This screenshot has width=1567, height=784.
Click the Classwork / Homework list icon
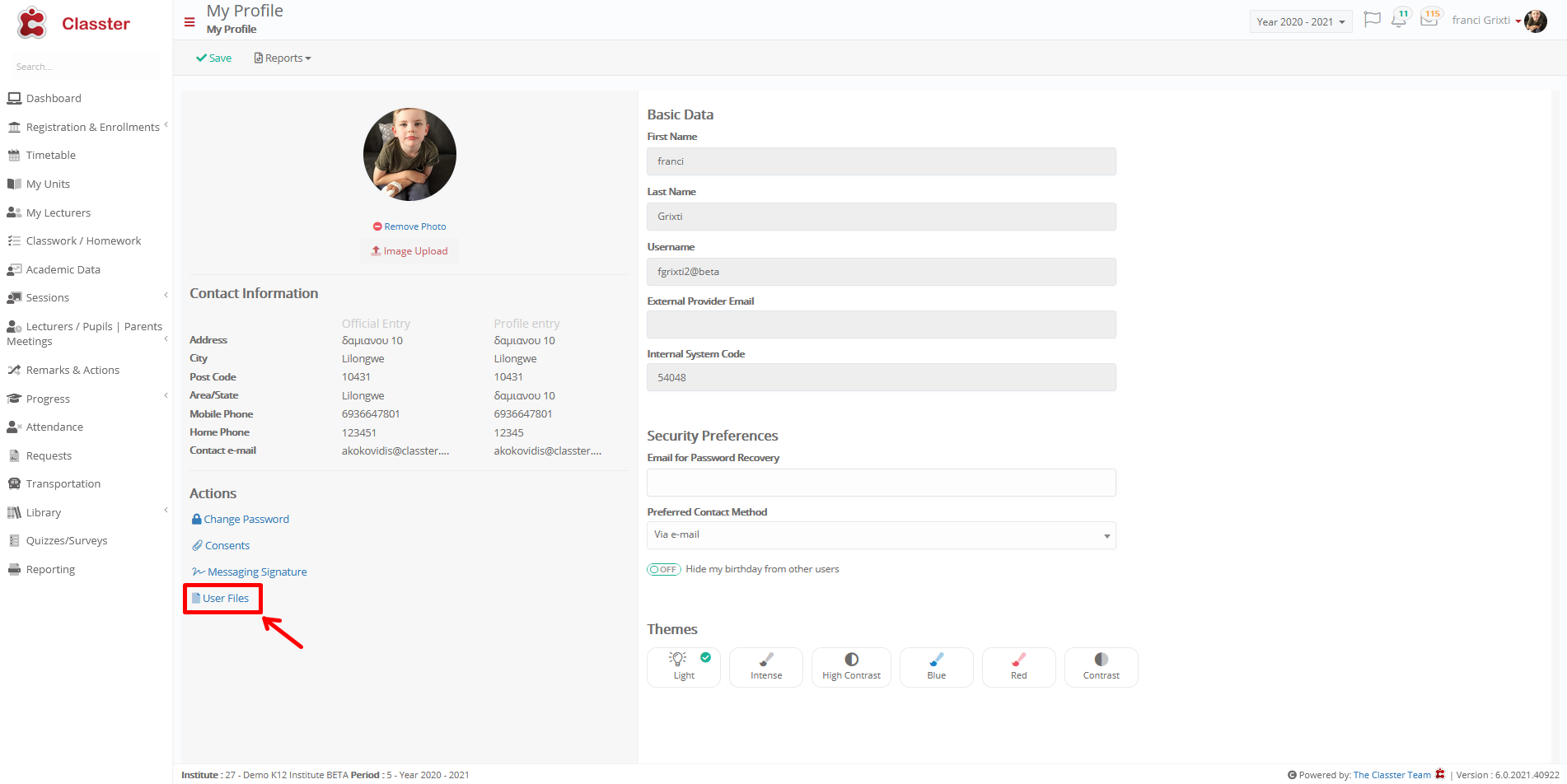(14, 240)
